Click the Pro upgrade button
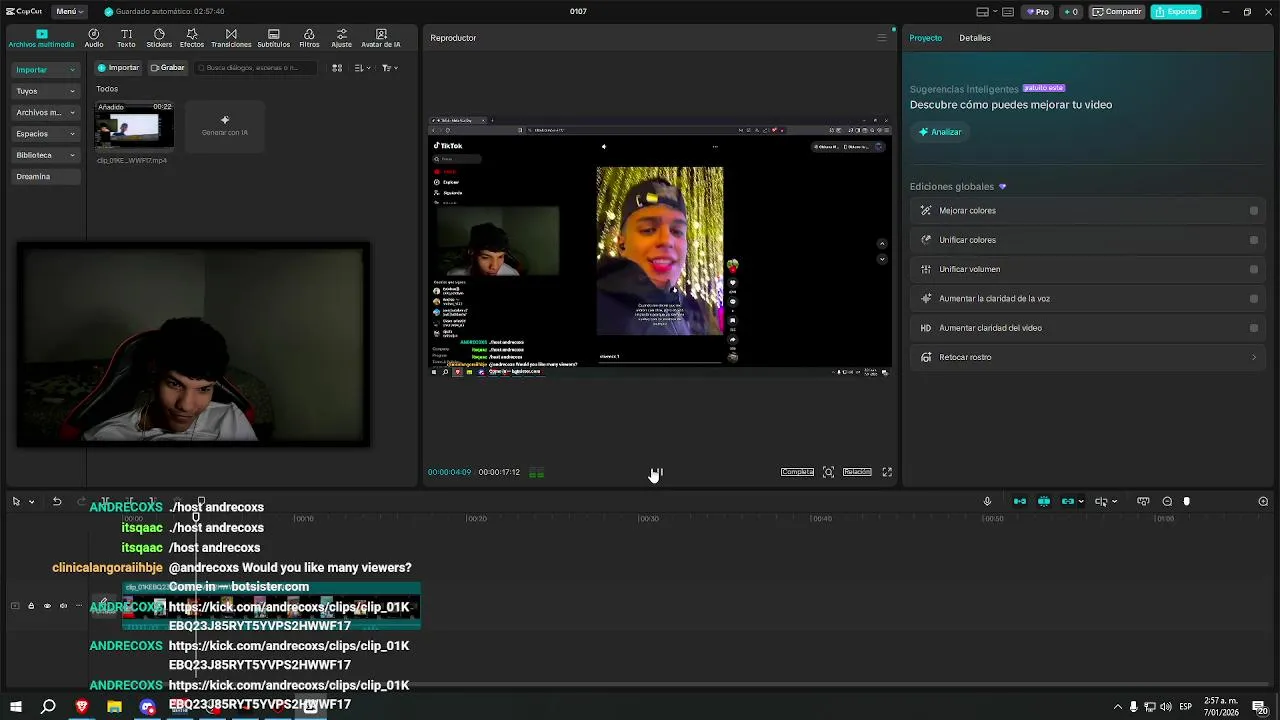 point(1037,12)
